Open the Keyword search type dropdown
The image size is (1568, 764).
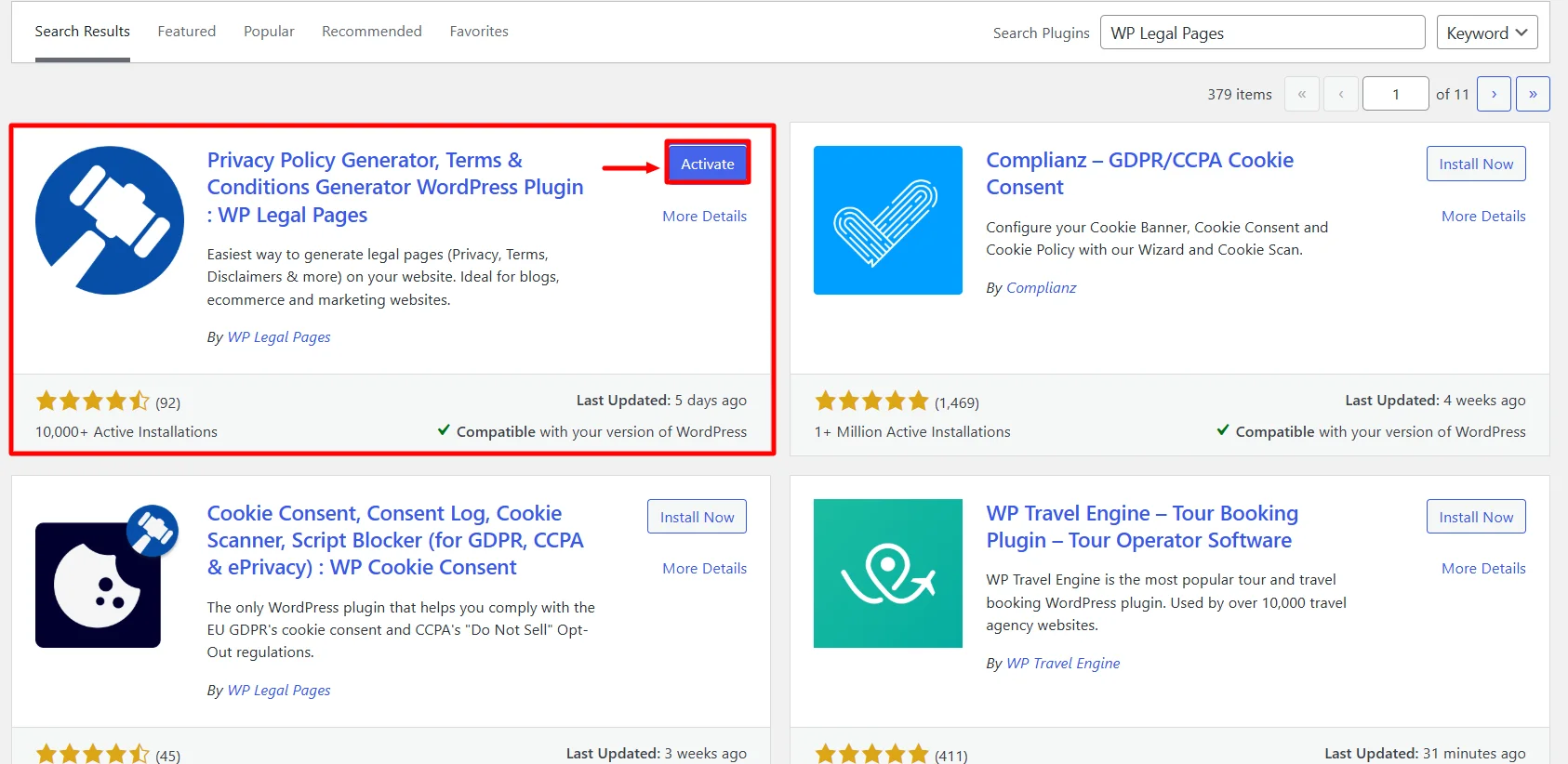click(1486, 33)
